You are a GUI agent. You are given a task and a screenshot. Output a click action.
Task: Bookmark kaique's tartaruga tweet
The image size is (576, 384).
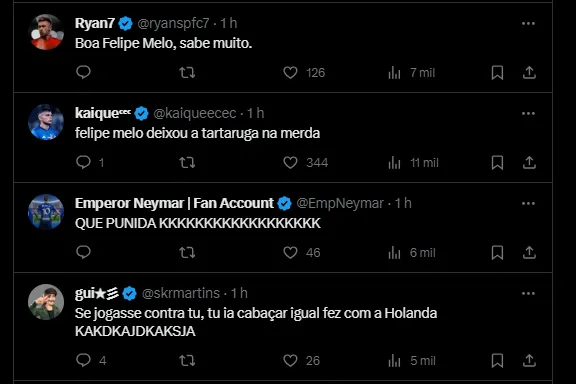(497, 162)
